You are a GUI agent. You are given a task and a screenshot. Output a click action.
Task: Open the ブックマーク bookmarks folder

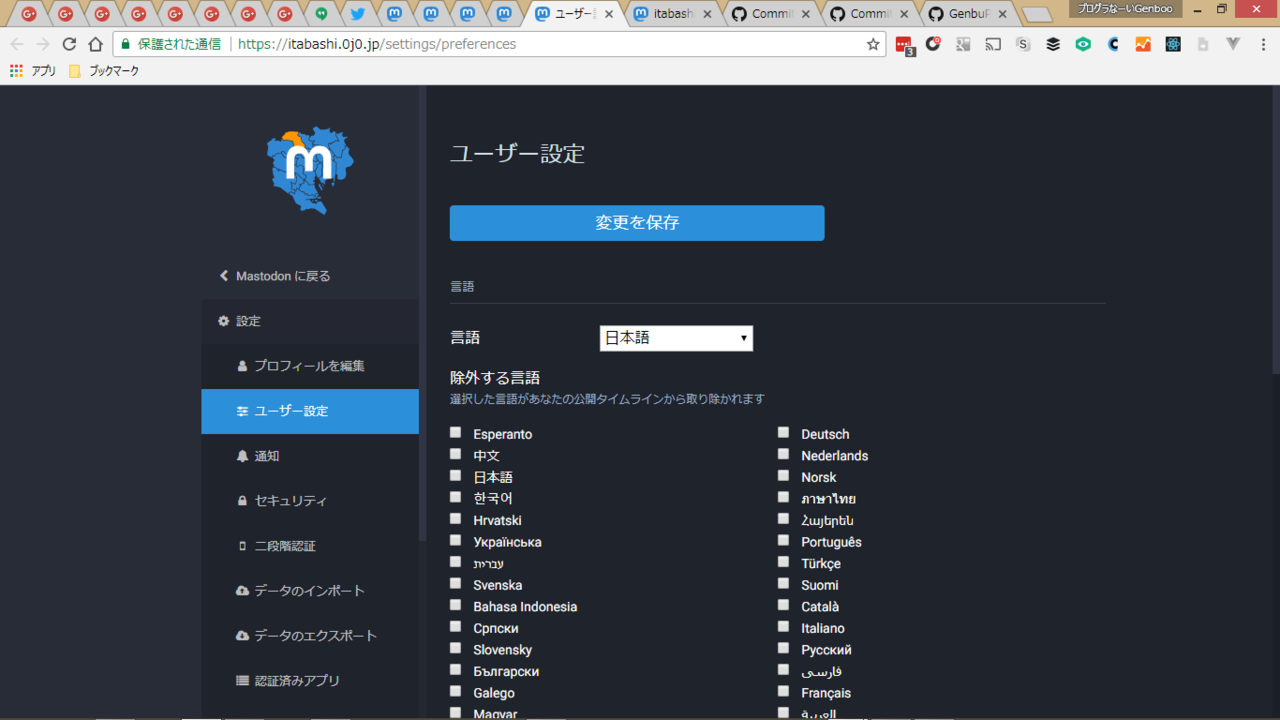(x=104, y=71)
